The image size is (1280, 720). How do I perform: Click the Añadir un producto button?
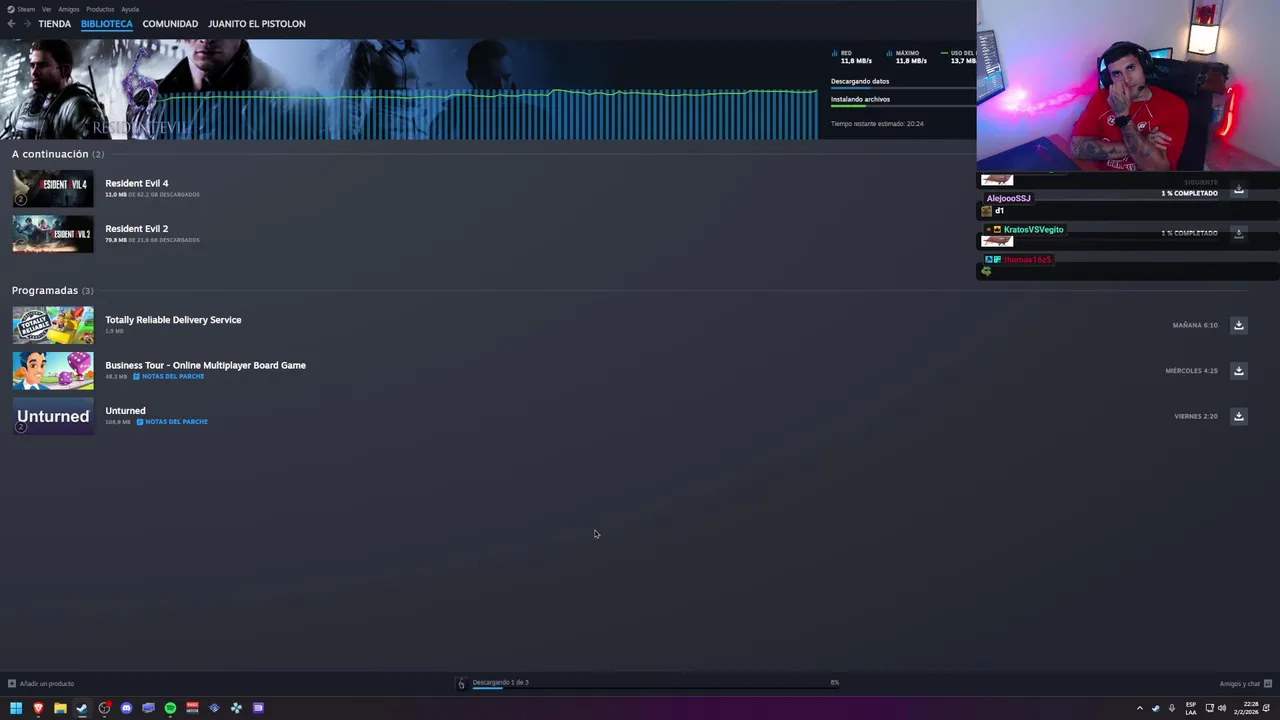(x=41, y=684)
